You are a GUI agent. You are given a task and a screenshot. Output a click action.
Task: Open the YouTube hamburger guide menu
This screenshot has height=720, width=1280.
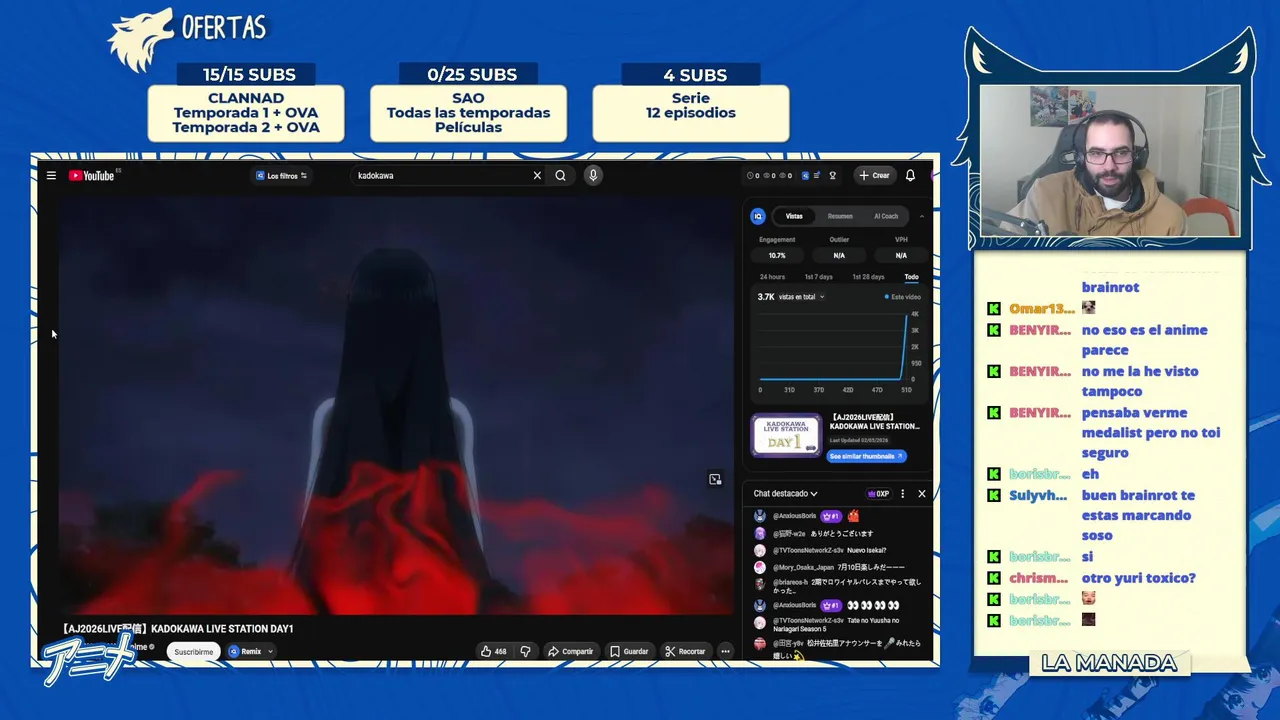pyautogui.click(x=51, y=175)
